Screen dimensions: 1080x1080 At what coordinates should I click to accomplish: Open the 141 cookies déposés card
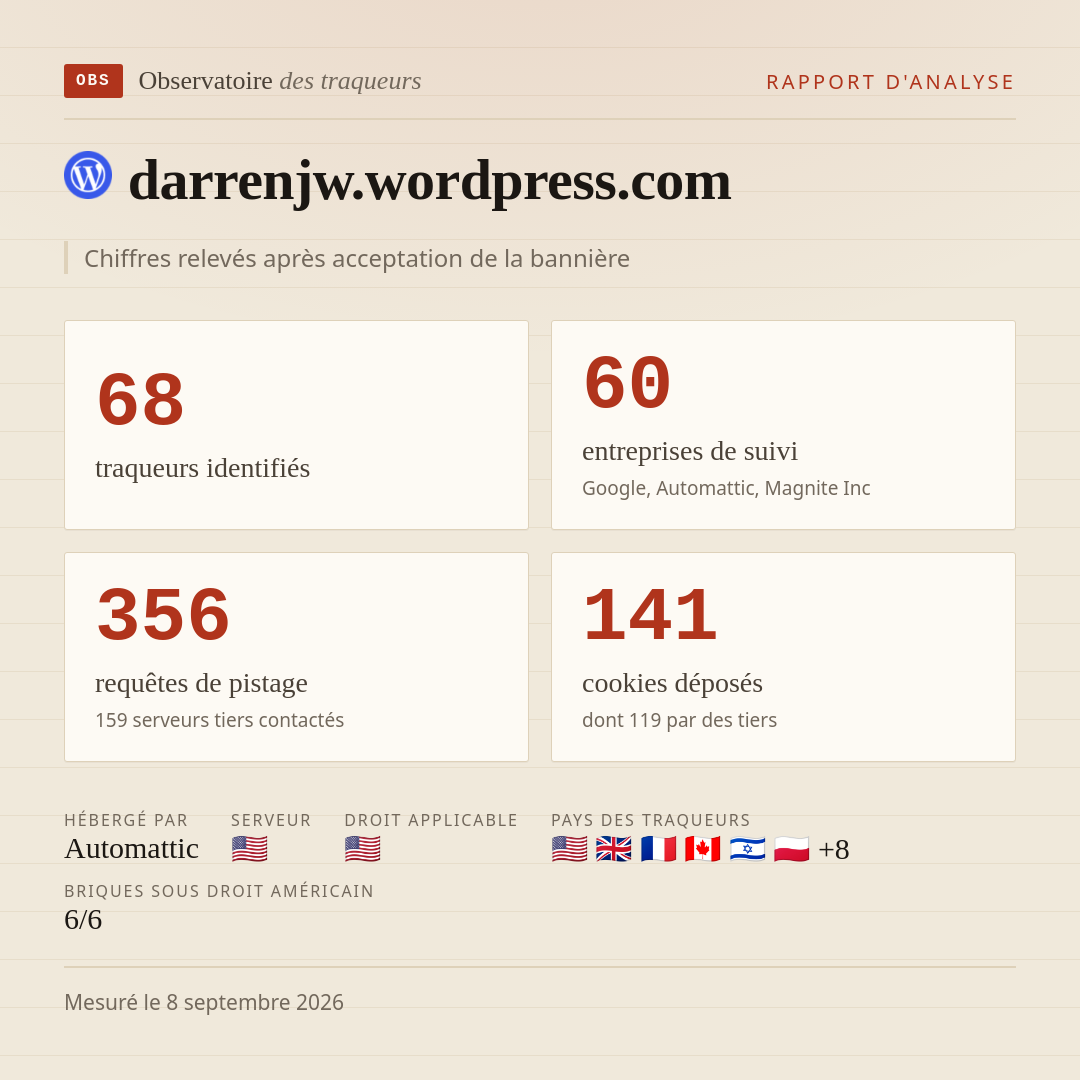[783, 657]
